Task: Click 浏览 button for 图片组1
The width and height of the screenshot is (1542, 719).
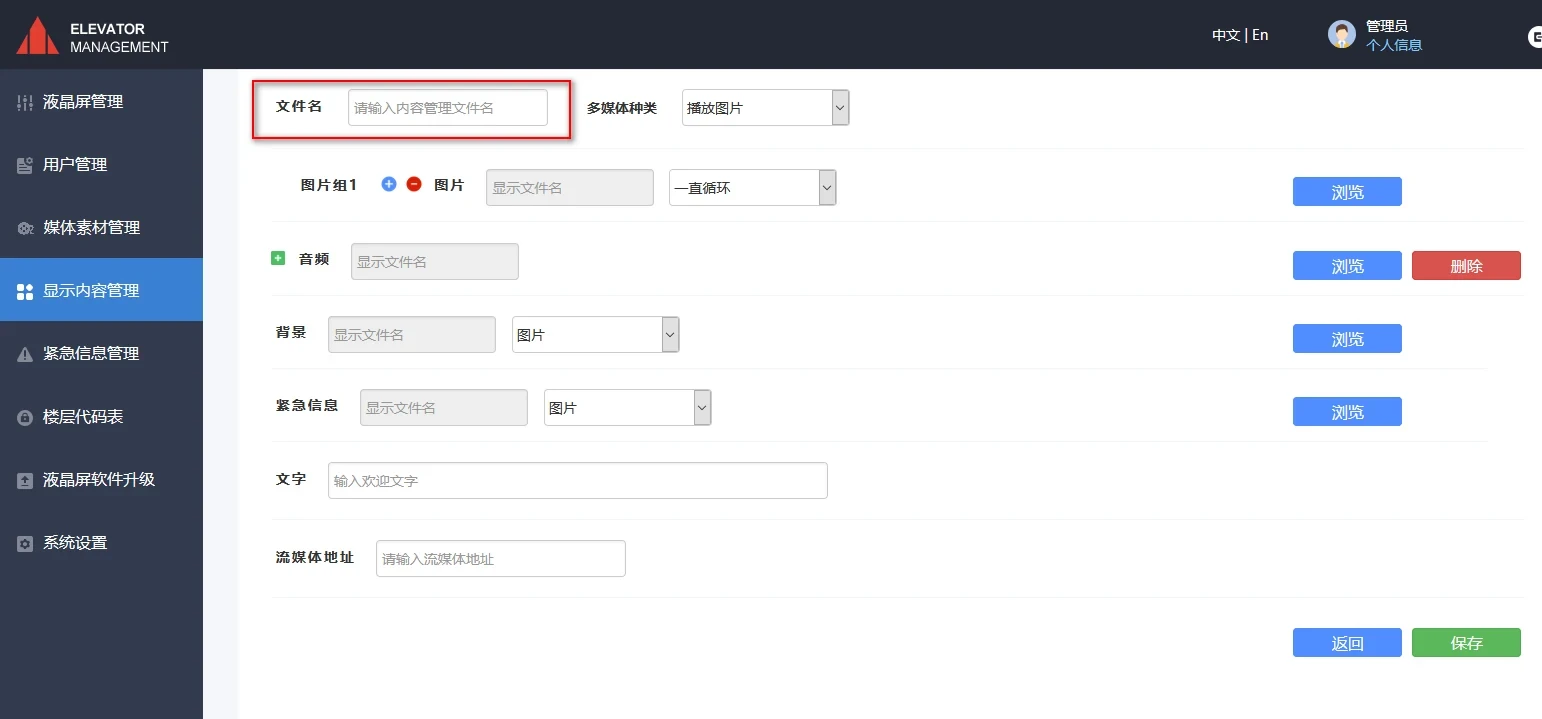Action: [1347, 192]
